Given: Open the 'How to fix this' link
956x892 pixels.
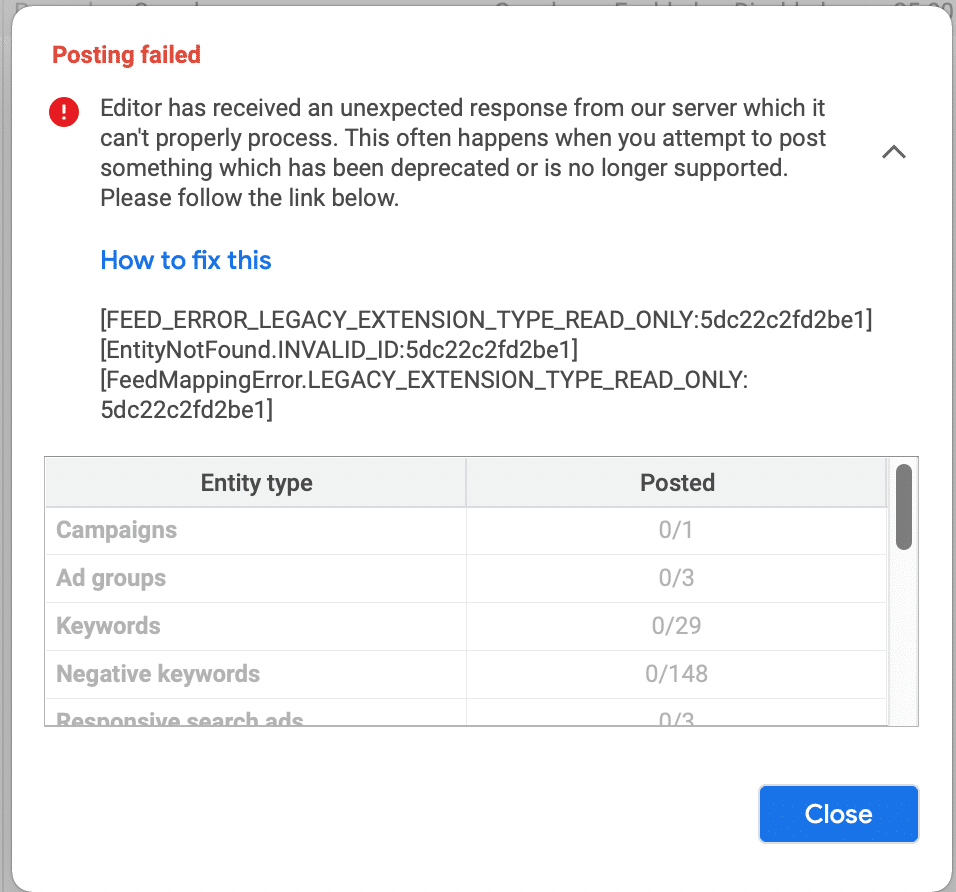Looking at the screenshot, I should click(x=185, y=260).
